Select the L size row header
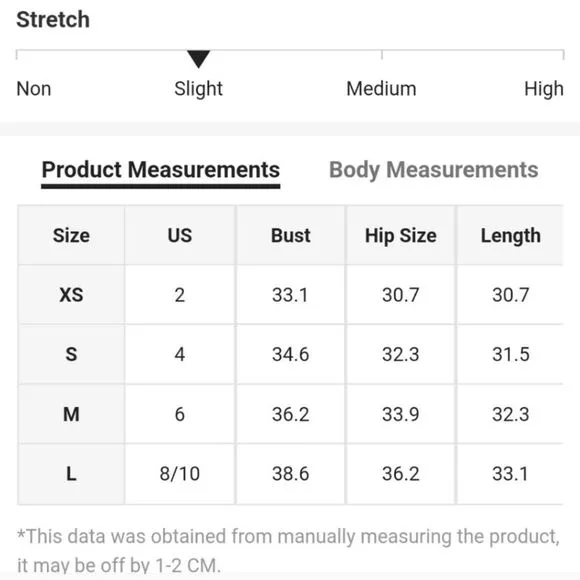580x580 pixels. 71,474
